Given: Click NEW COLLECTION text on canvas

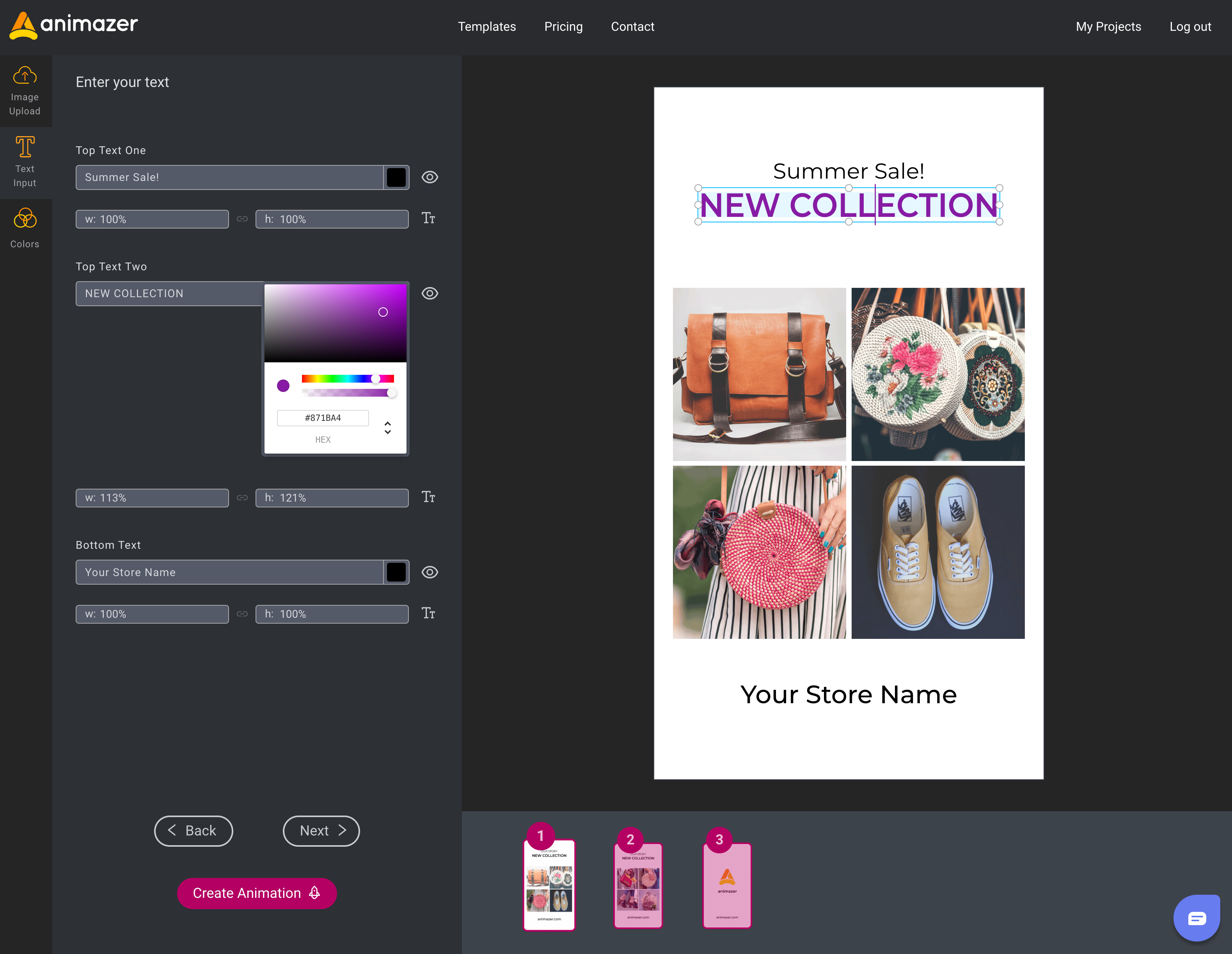Looking at the screenshot, I should (x=849, y=205).
